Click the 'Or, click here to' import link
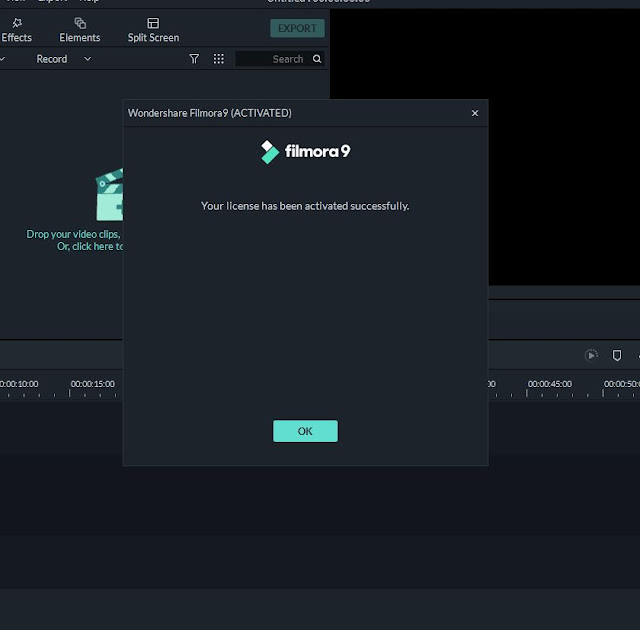Viewport: 640px width, 630px height. [90, 246]
